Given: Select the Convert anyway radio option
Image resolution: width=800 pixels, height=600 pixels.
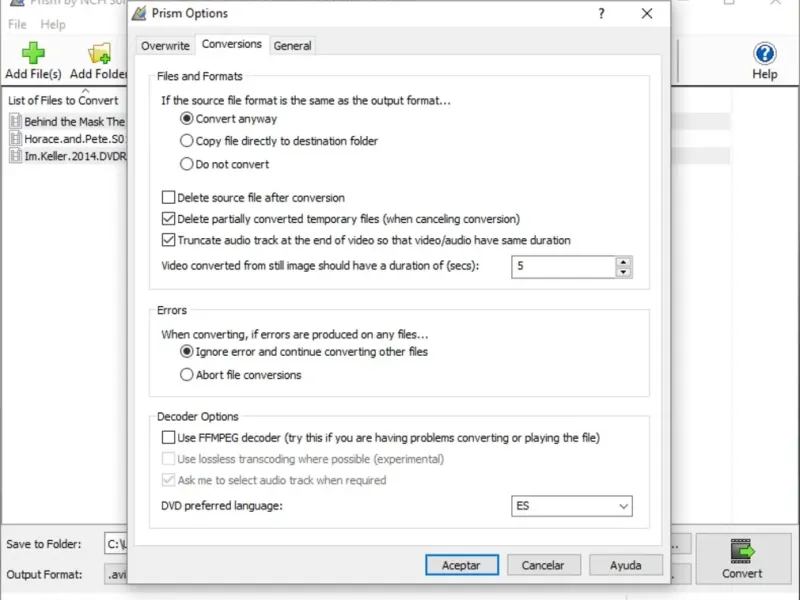Looking at the screenshot, I should (x=187, y=119).
